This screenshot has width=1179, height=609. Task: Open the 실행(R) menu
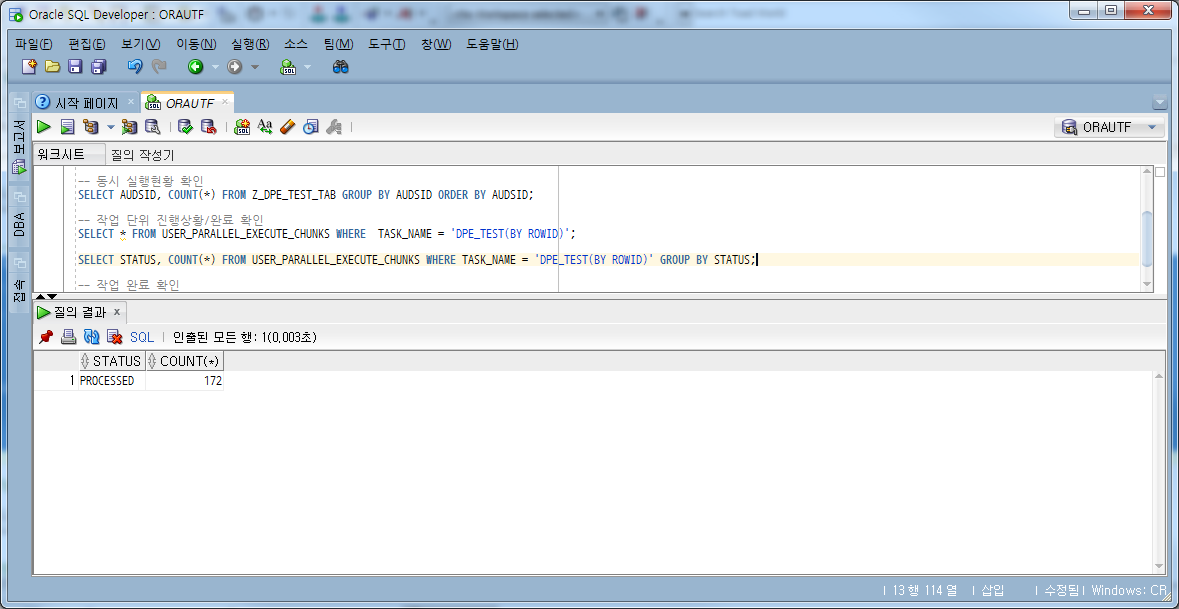coord(250,44)
